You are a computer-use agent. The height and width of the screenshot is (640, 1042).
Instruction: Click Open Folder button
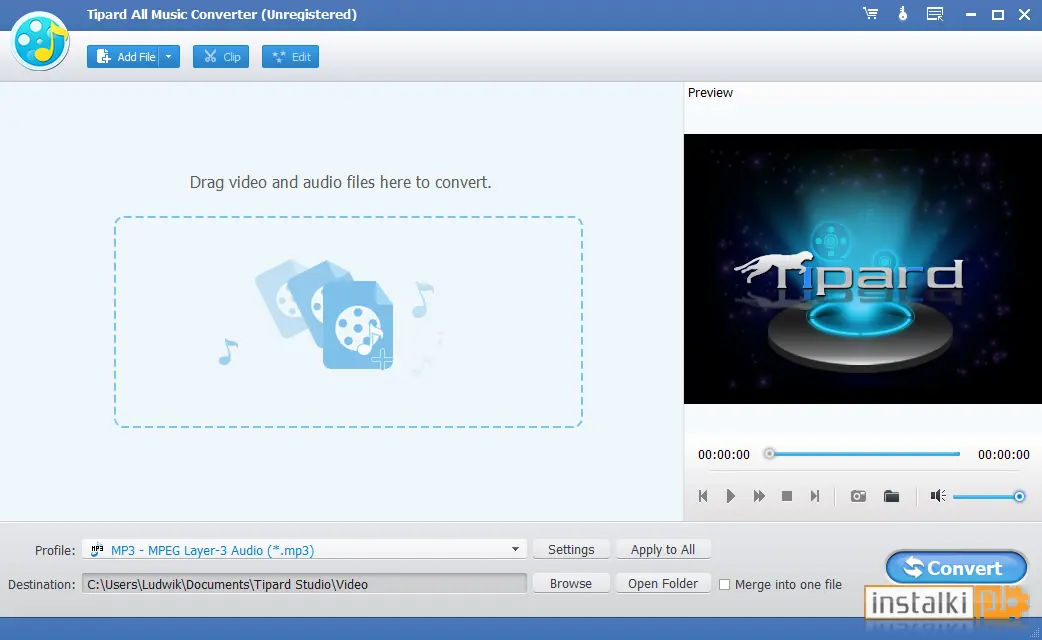pyautogui.click(x=663, y=584)
